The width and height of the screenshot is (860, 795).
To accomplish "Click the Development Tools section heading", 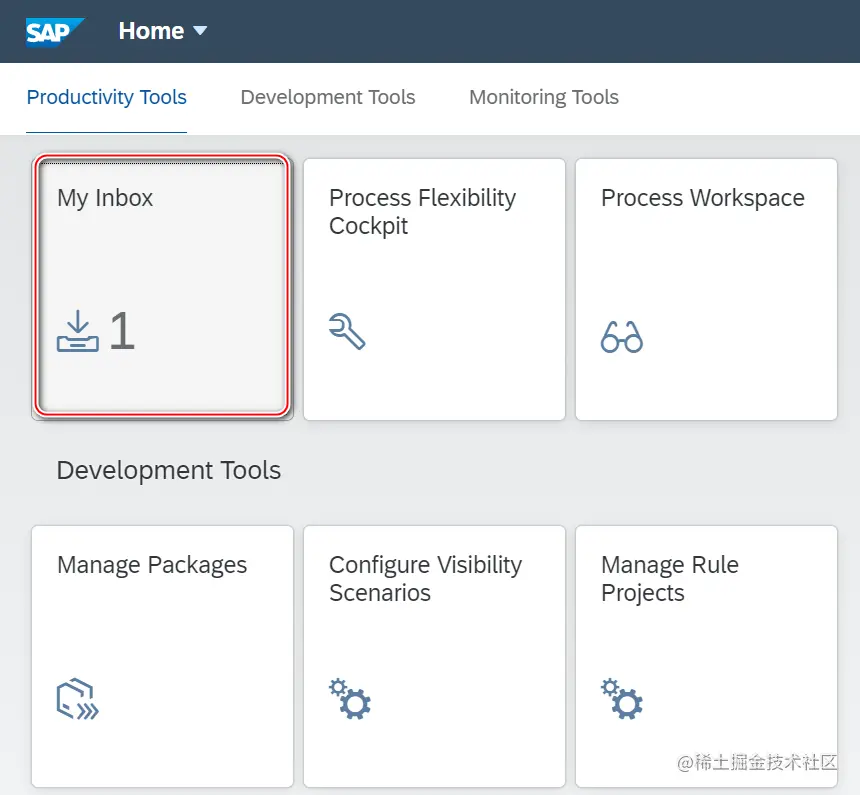I will [169, 471].
